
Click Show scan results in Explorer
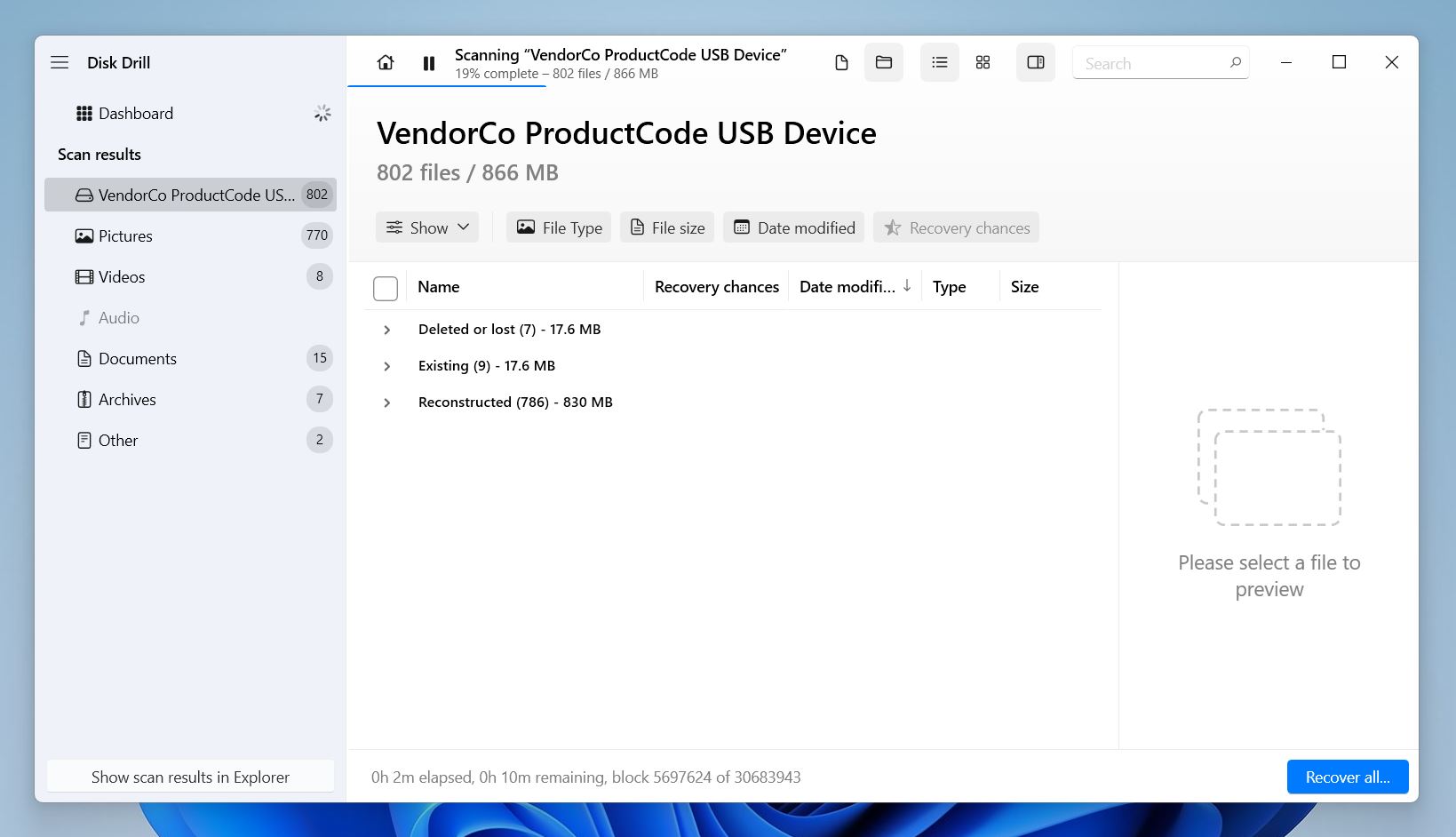click(x=190, y=777)
